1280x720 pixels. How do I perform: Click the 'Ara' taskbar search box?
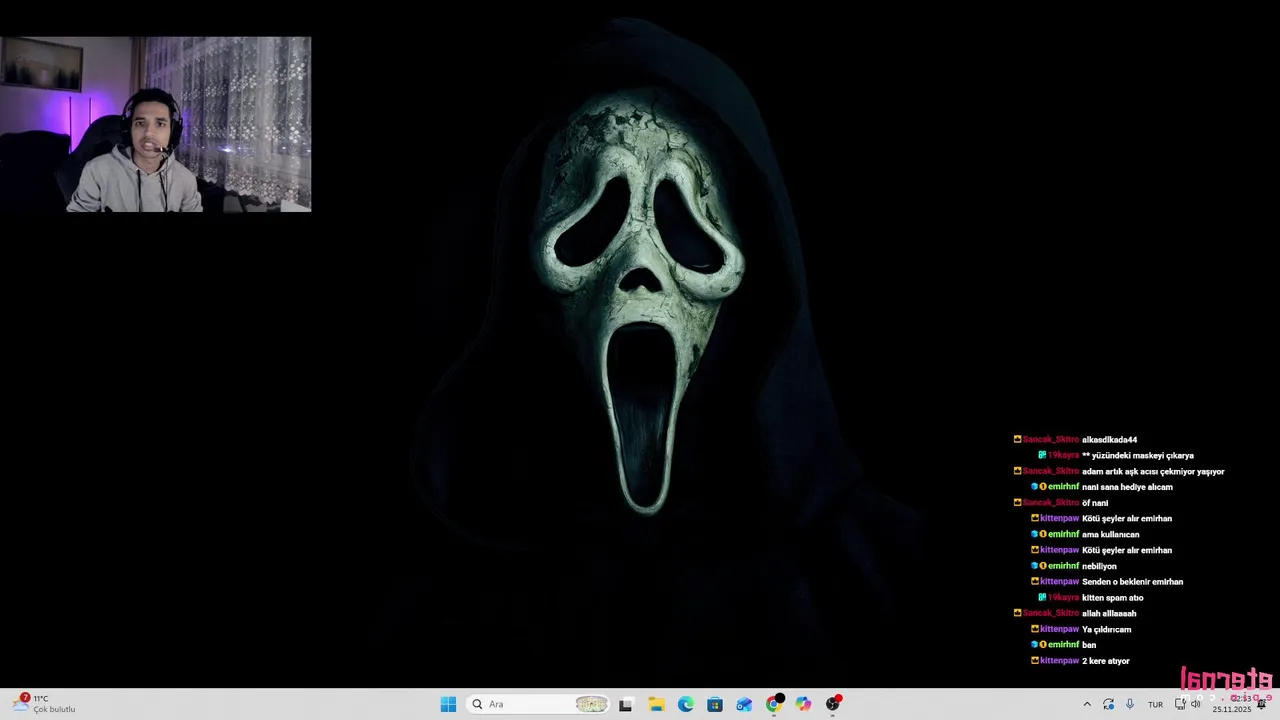539,704
